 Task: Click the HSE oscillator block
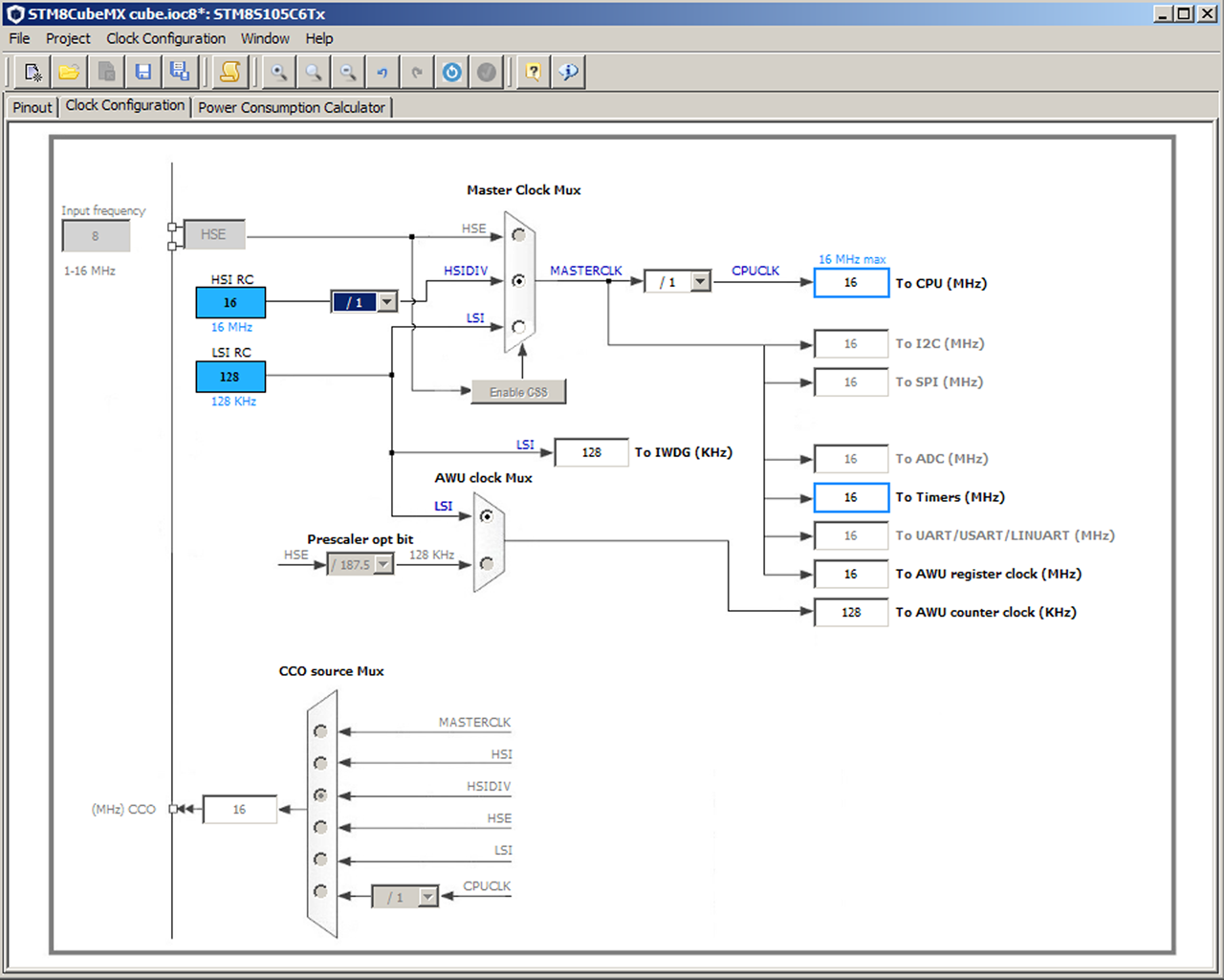(x=213, y=234)
